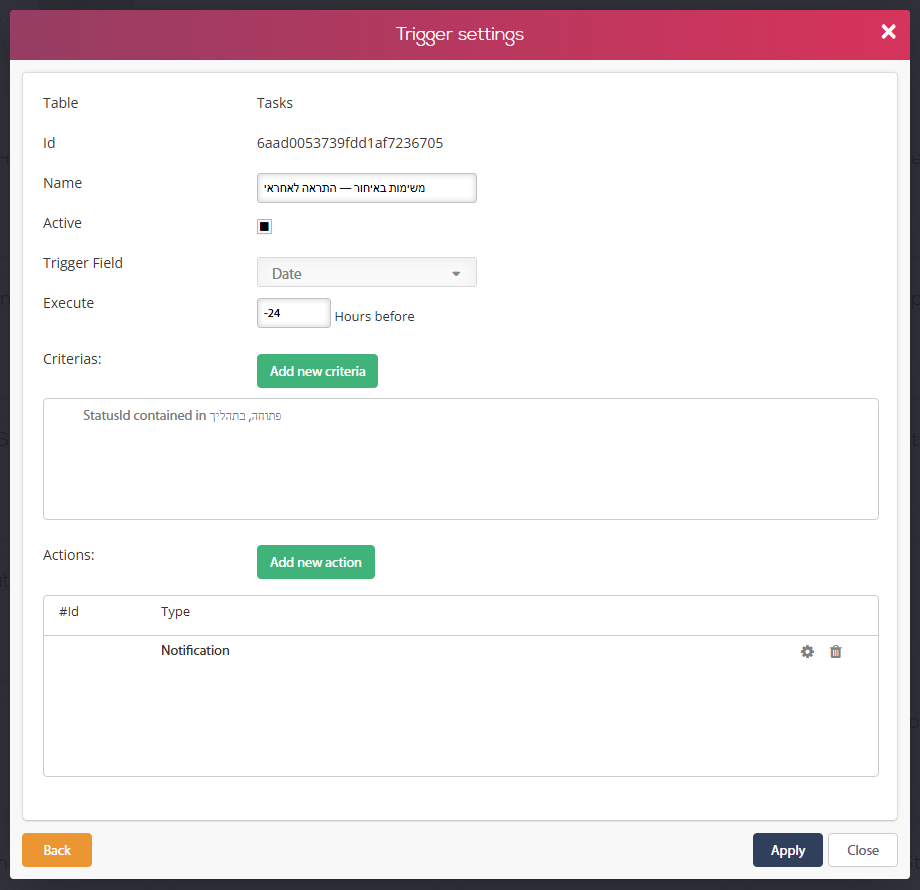Screen dimensions: 920x890
Task: Click the trigger Id value 6aad0053739fdd1af7236705
Action: (350, 143)
